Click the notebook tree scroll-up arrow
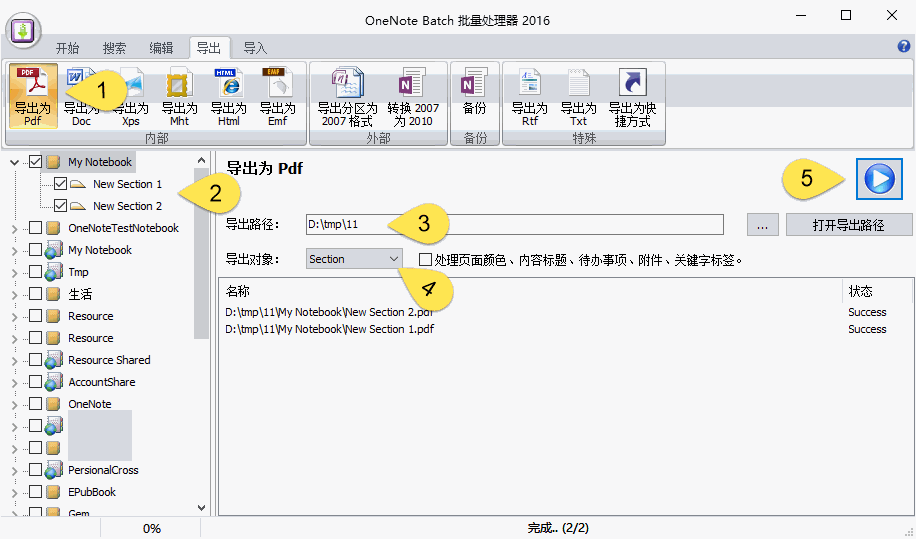Viewport: 916px width, 539px height. click(202, 160)
